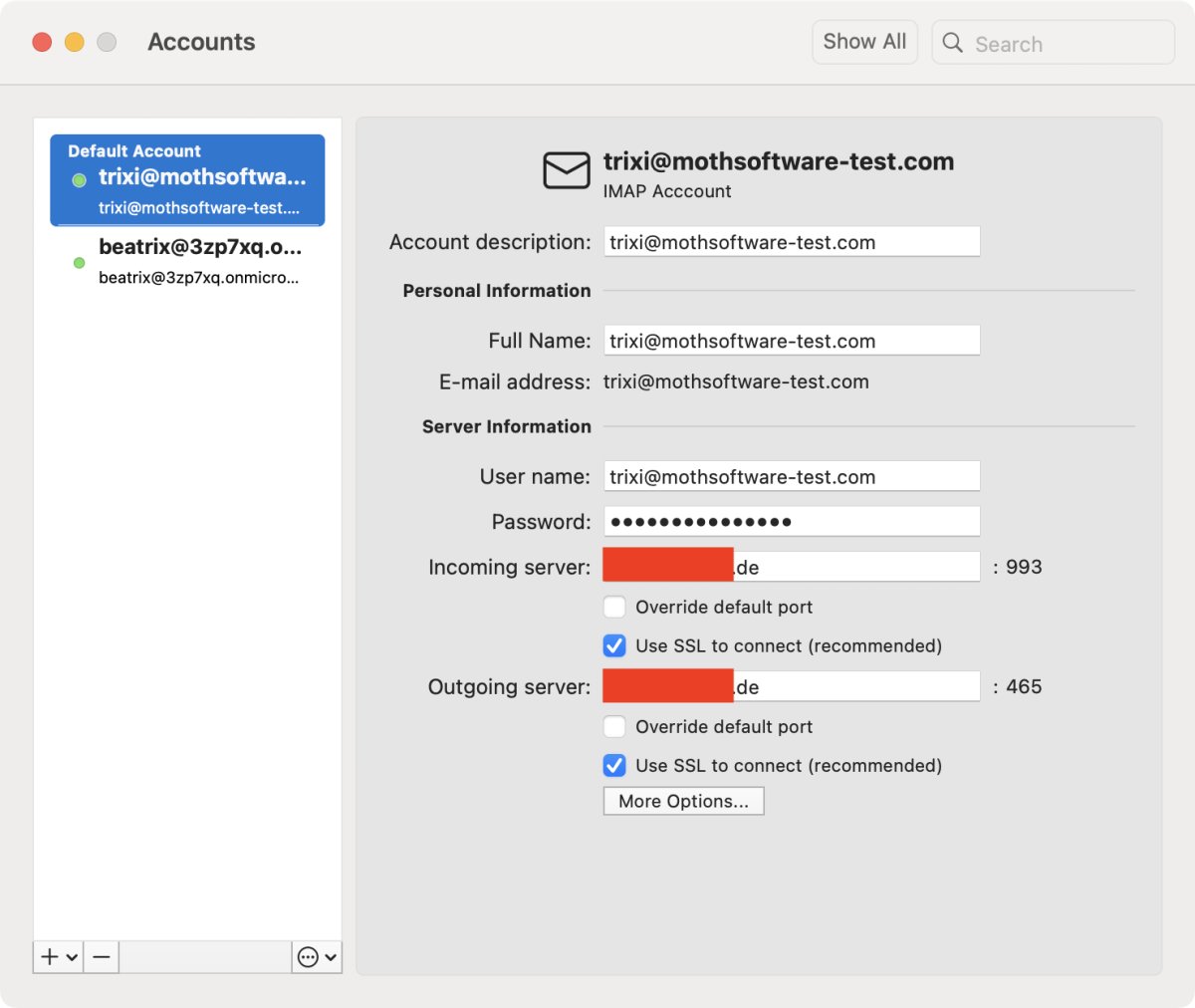Uncheck incoming server Use SSL to connect
The width and height of the screenshot is (1195, 1008).
click(x=614, y=645)
